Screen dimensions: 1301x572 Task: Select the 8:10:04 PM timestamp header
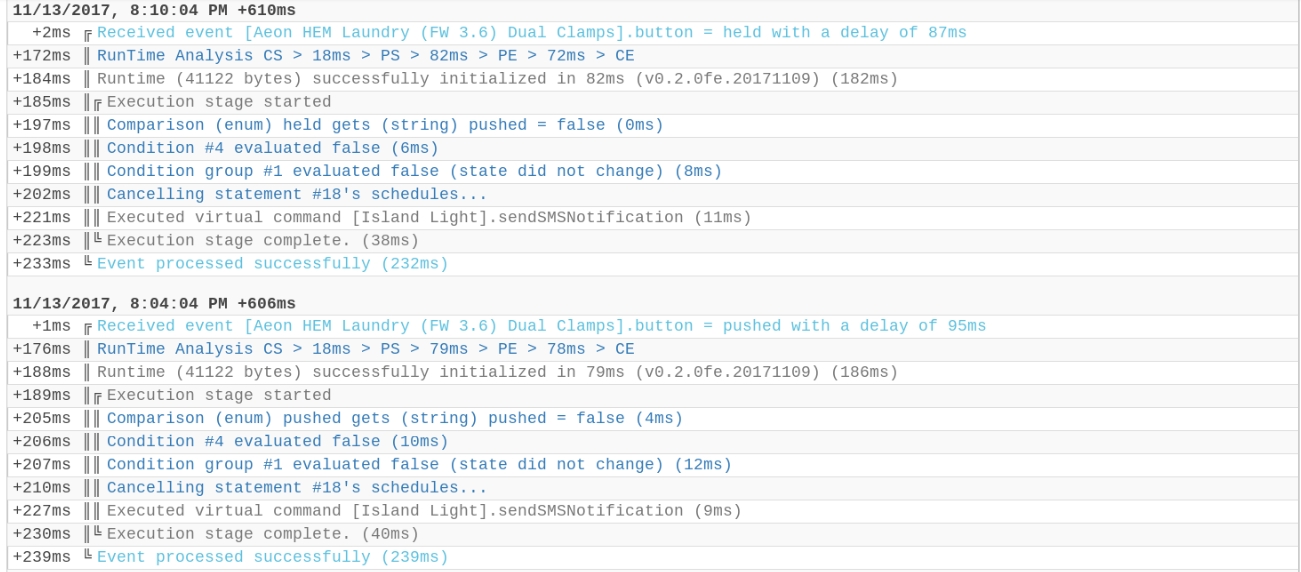pyautogui.click(x=154, y=10)
